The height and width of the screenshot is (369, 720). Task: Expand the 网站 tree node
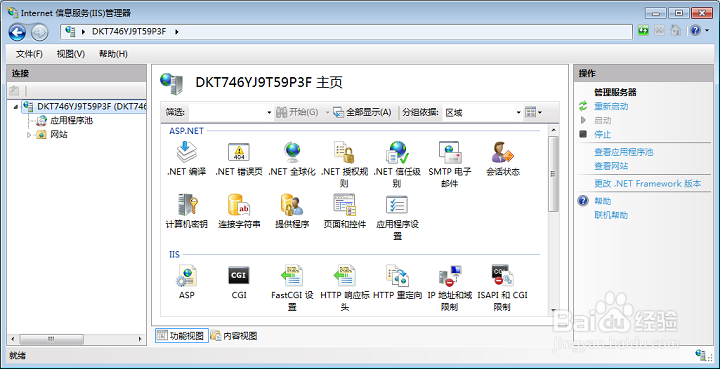[29, 135]
